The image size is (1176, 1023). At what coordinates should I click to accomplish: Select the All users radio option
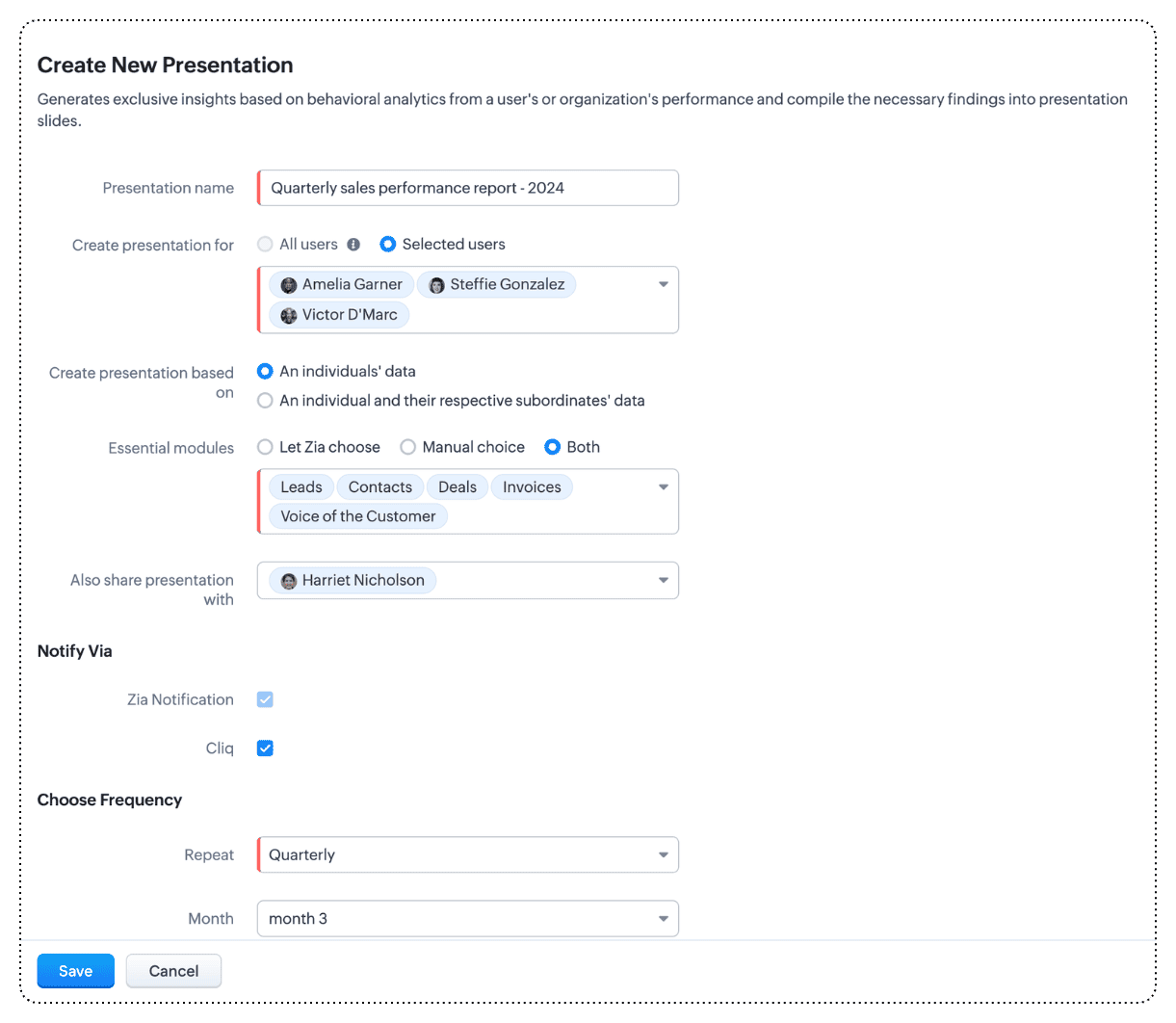click(x=265, y=245)
